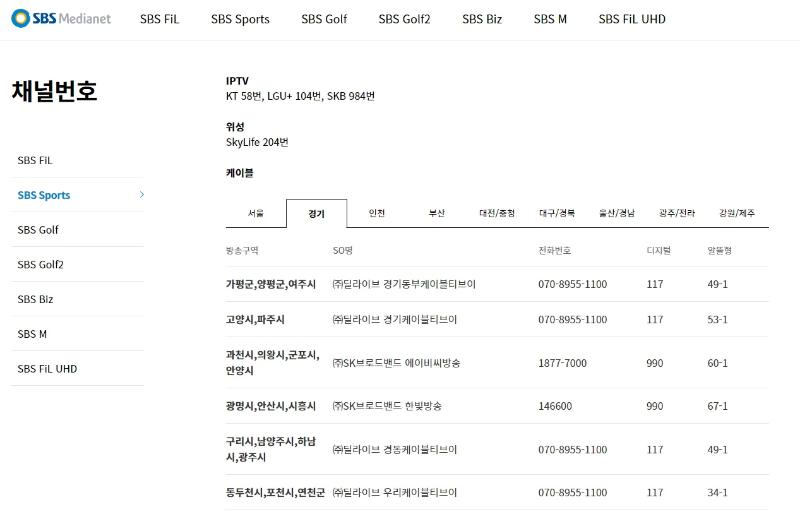The height and width of the screenshot is (511, 800).
Task: Open SBS M in top navigation bar
Action: point(550,19)
